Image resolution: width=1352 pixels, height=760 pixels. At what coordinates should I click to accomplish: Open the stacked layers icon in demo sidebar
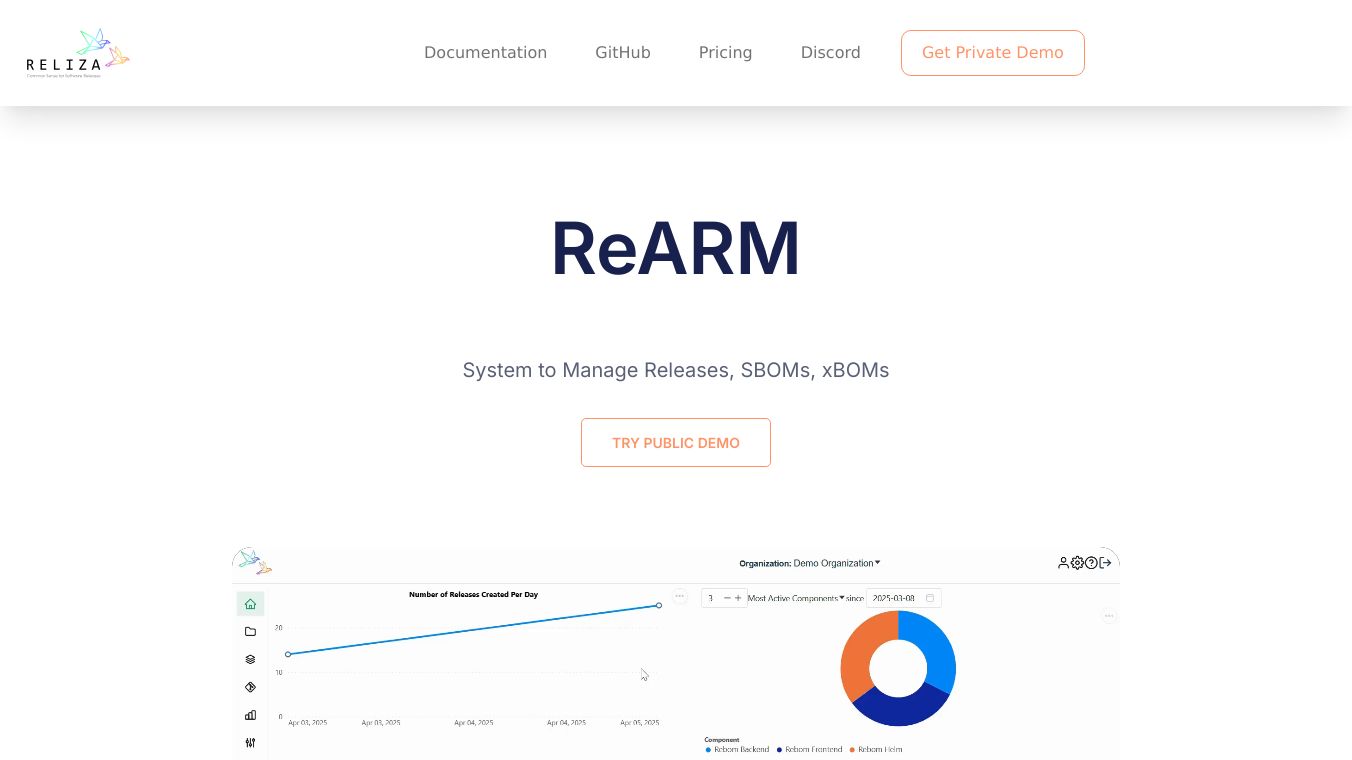point(250,660)
